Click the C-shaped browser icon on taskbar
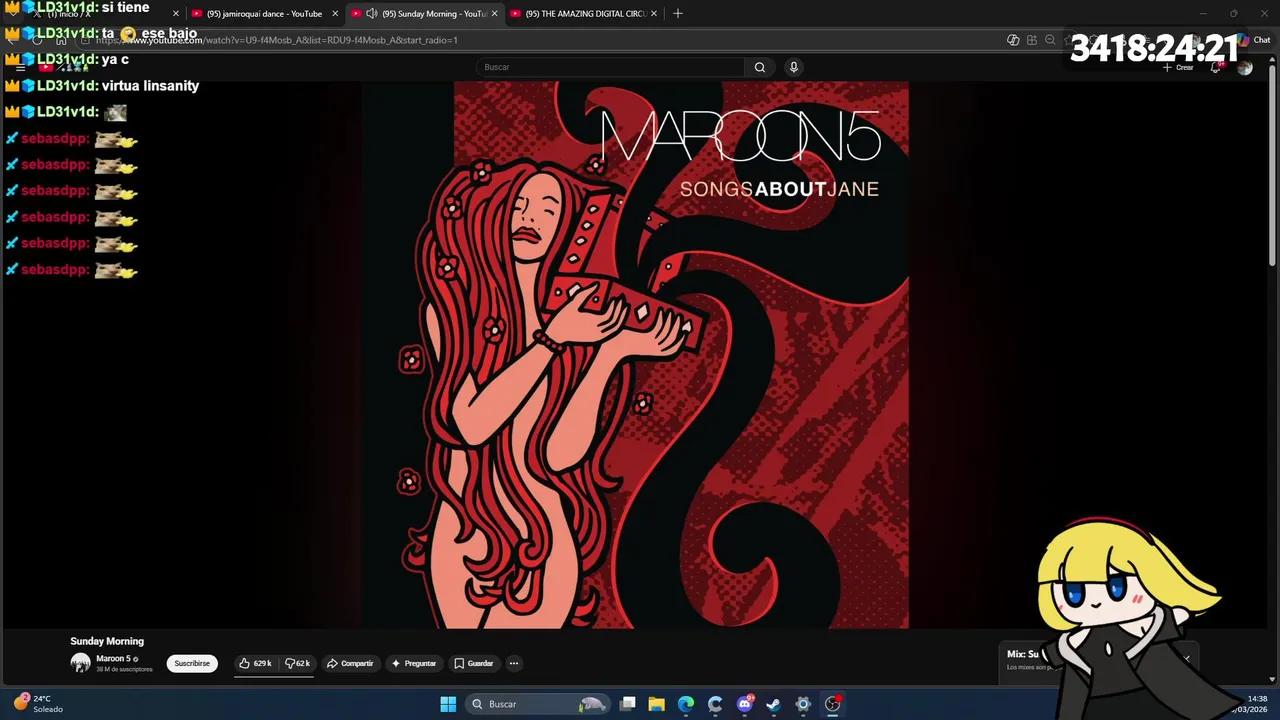This screenshot has width=1280, height=720. pyautogui.click(x=715, y=704)
